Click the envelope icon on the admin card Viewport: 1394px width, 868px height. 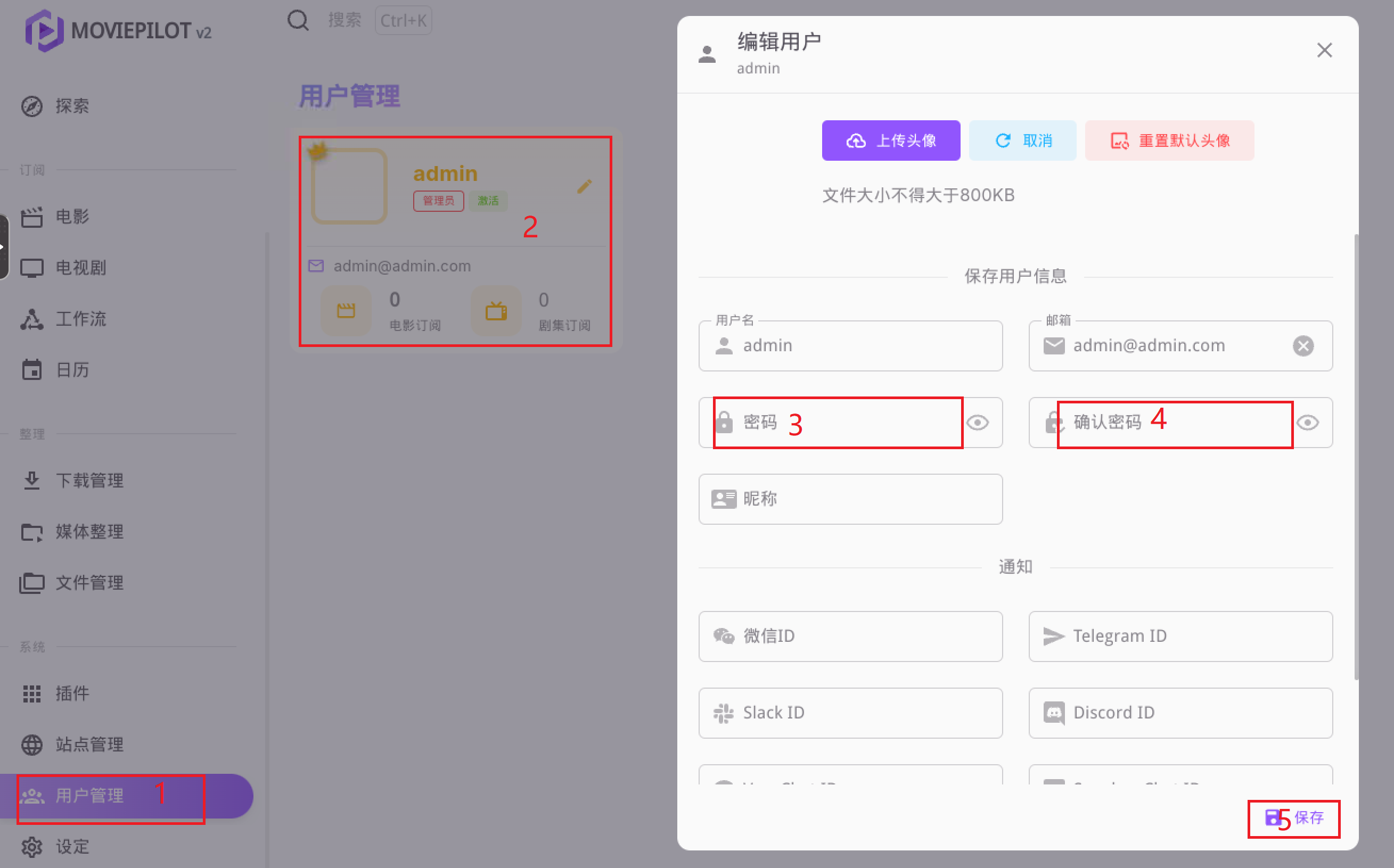pos(316,266)
